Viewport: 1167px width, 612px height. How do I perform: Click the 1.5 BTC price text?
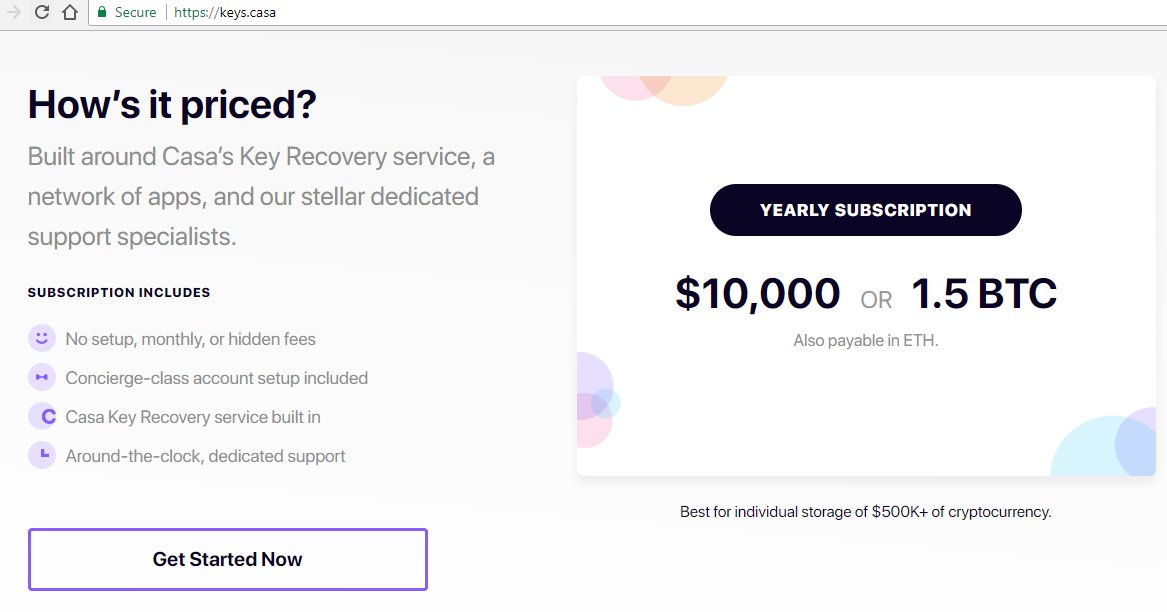[x=984, y=293]
